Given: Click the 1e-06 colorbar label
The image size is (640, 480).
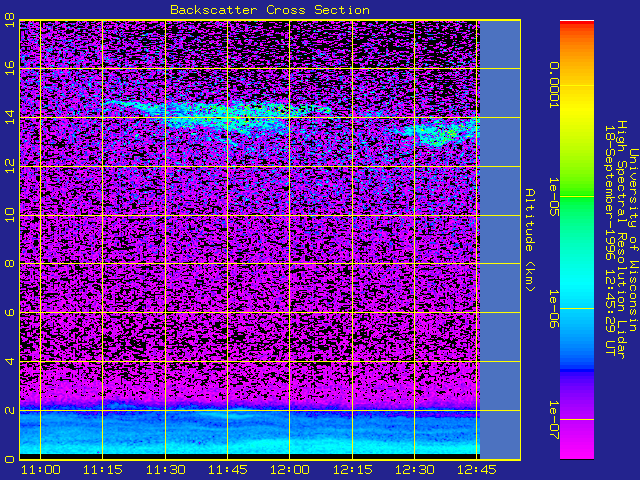Looking at the screenshot, I should pyautogui.click(x=554, y=309).
